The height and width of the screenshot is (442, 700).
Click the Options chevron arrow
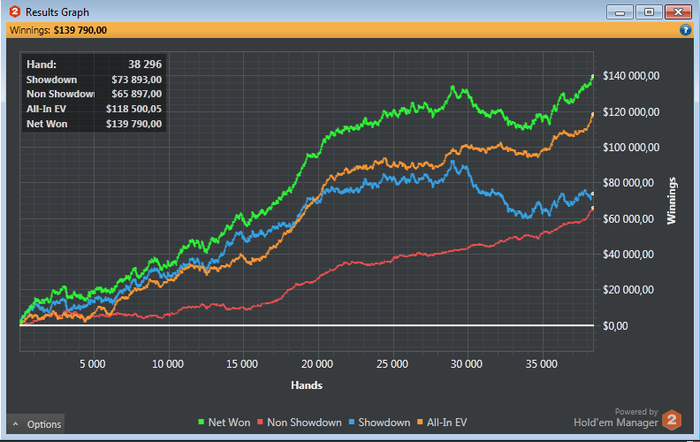[x=16, y=424]
